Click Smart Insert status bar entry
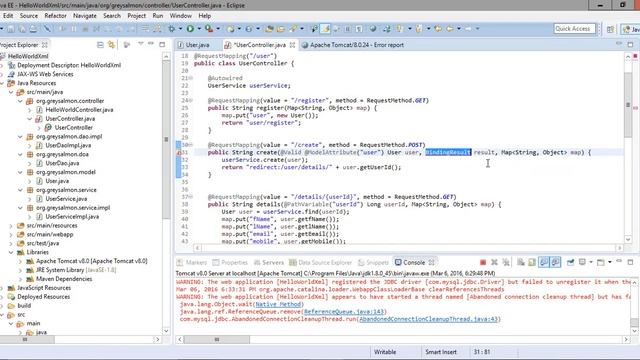This screenshot has height=360, width=640. [x=441, y=352]
